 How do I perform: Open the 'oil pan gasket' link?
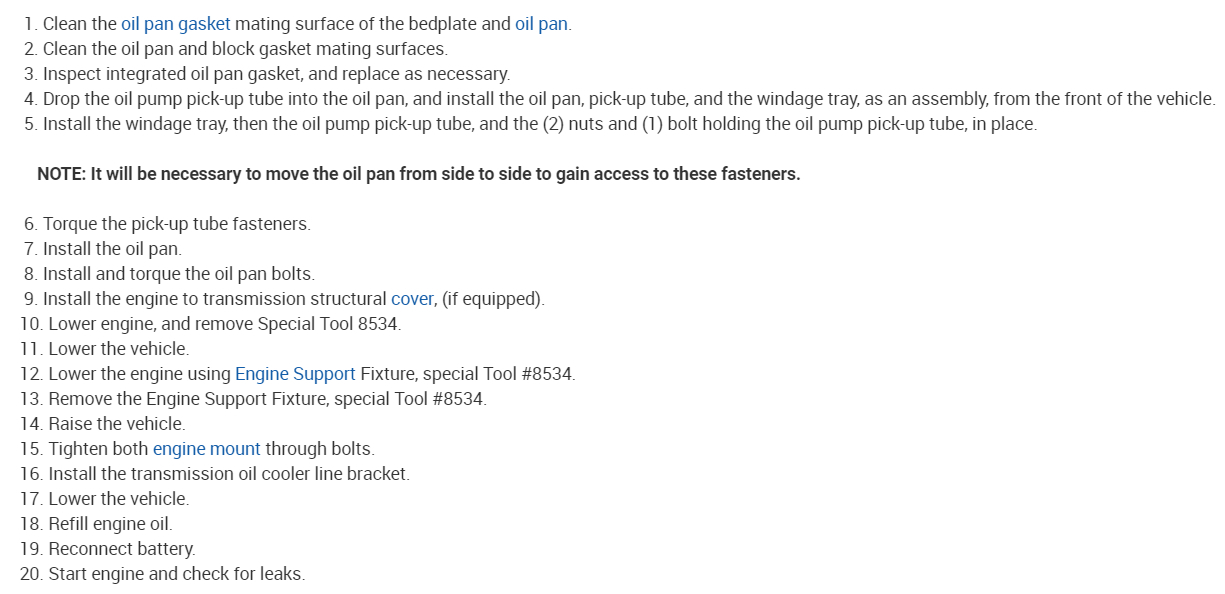pos(175,24)
